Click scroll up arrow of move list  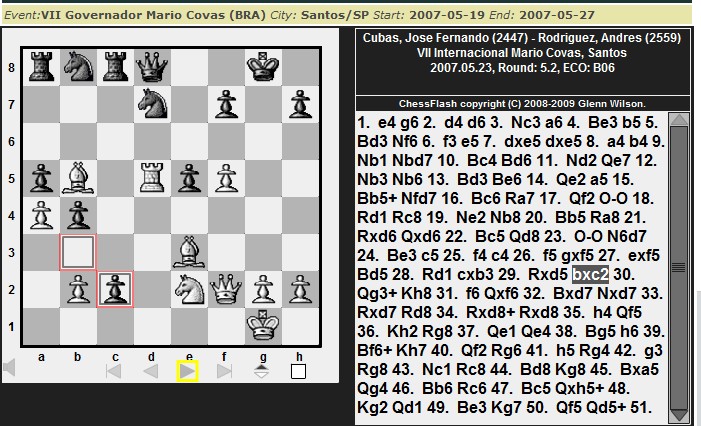click(x=678, y=119)
